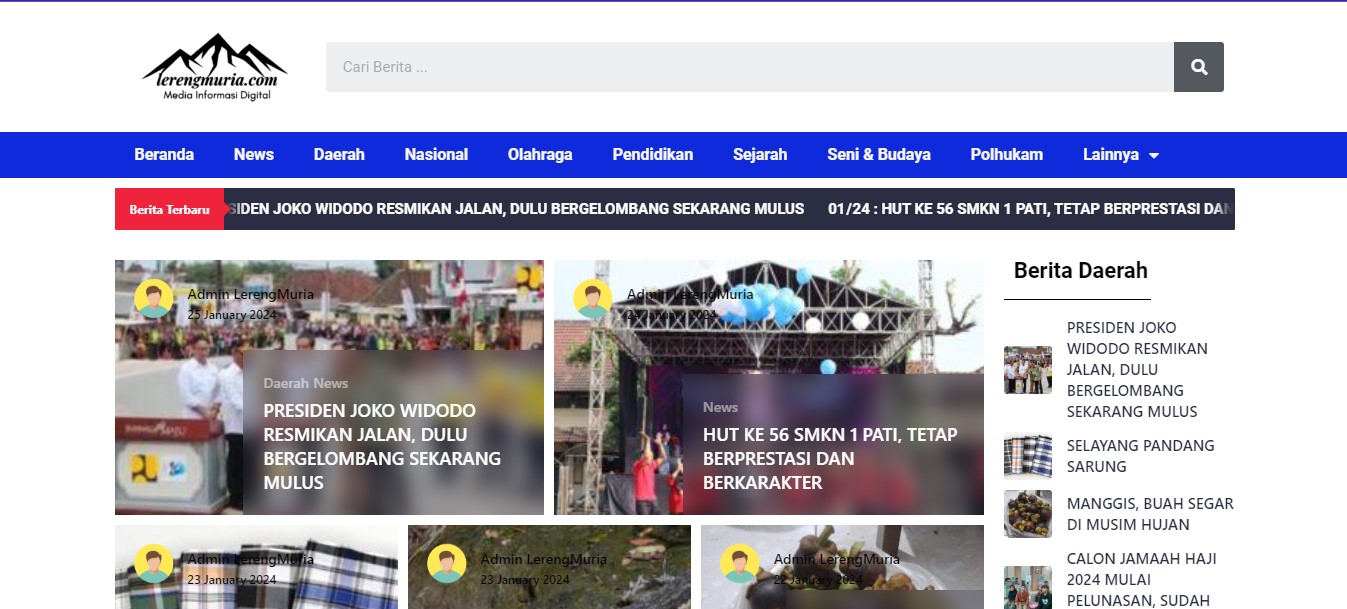Expand the Lainnya dropdown menu

[1120, 155]
